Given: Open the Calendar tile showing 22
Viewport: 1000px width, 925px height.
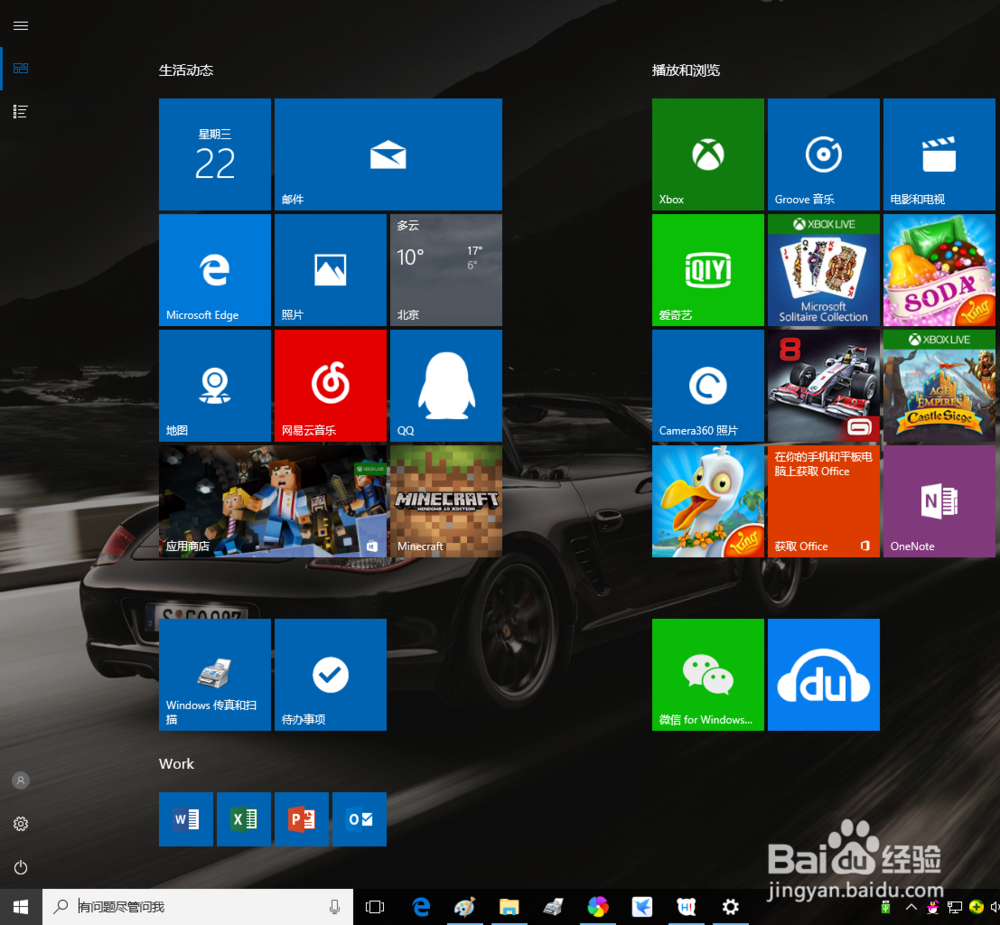Looking at the screenshot, I should (x=215, y=154).
